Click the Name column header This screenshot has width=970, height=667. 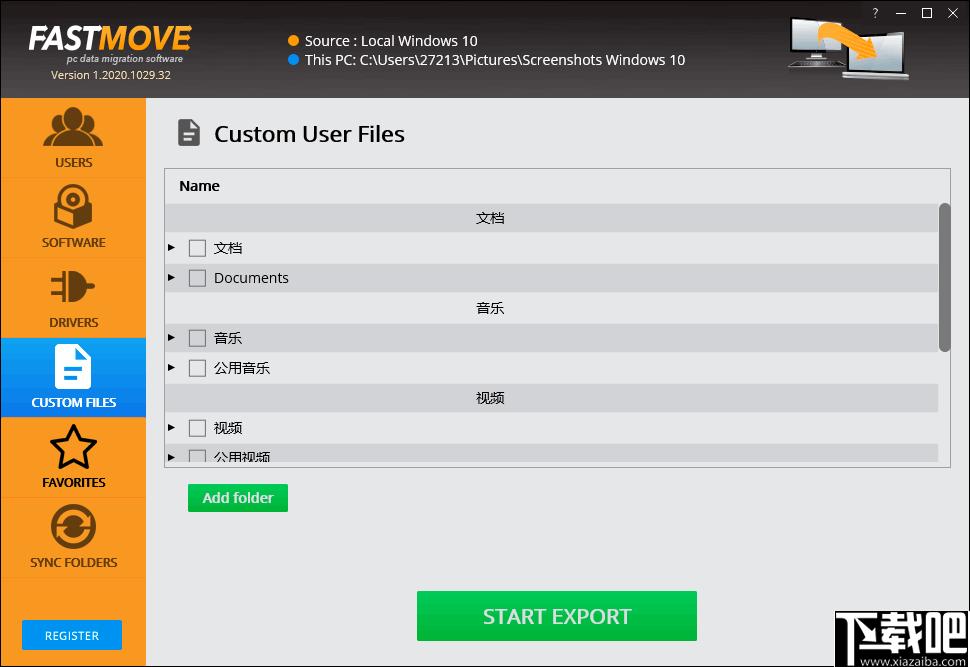click(199, 186)
